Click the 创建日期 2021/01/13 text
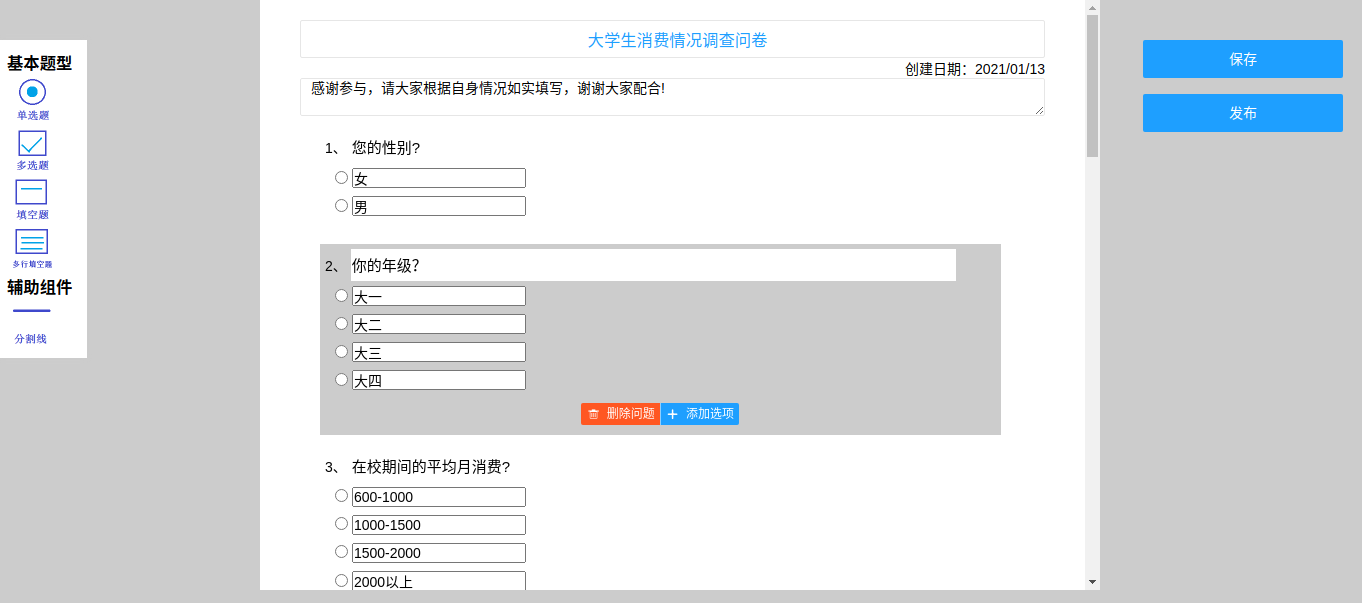Viewport: 1362px width, 603px height. click(975, 69)
